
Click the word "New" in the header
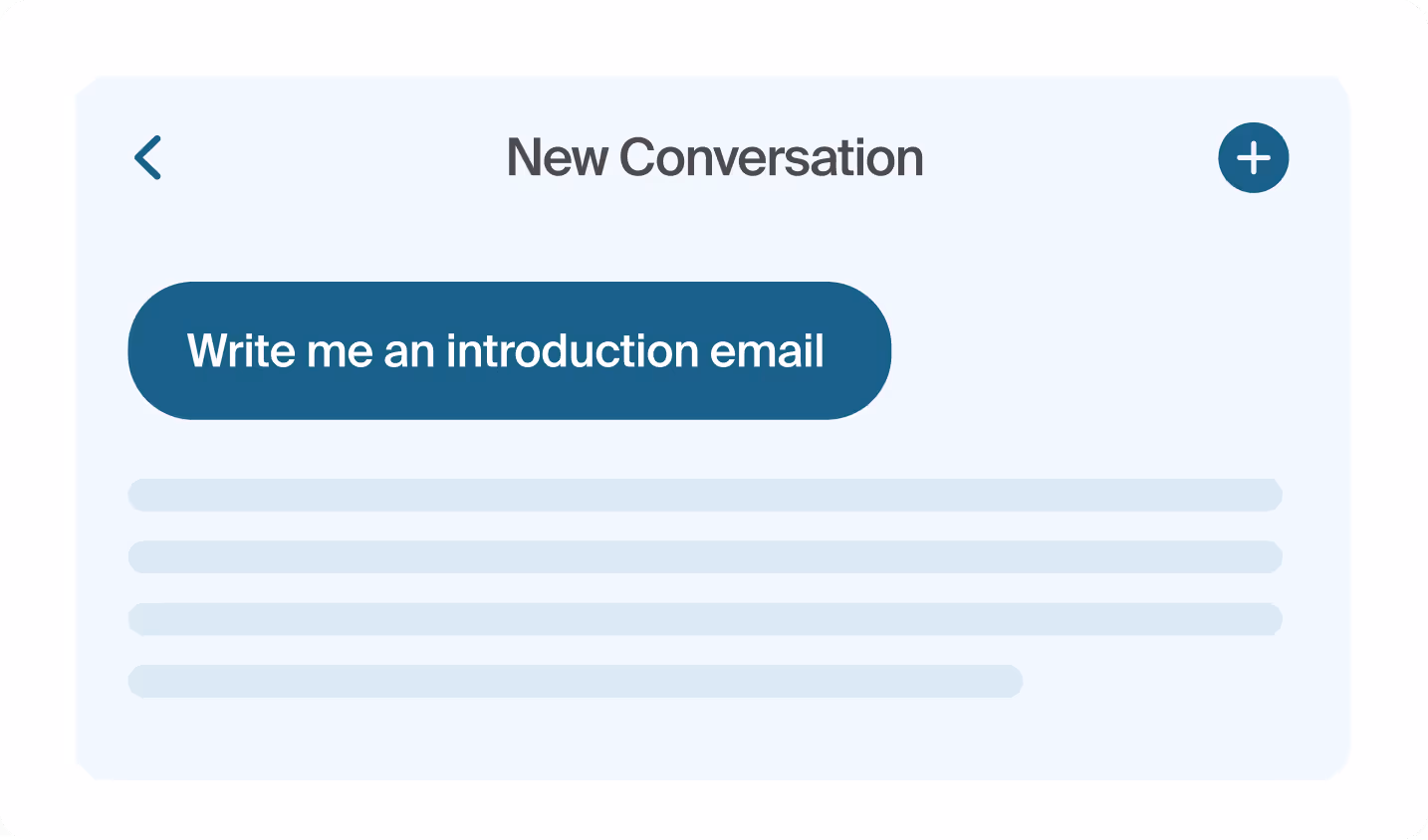coord(557,158)
